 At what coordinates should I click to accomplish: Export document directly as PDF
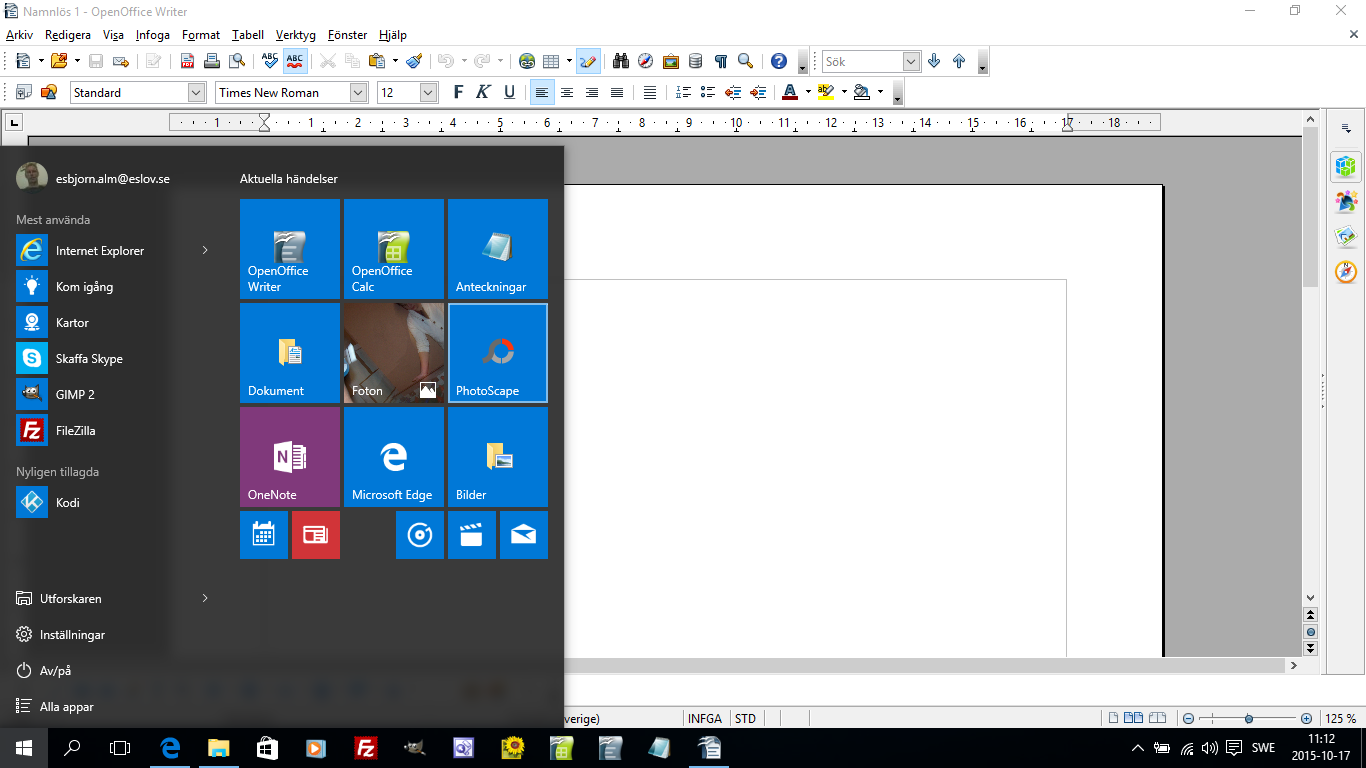pos(187,61)
